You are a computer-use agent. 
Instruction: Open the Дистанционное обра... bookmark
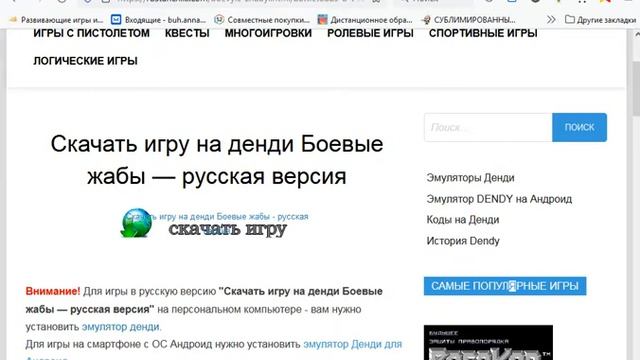[365, 20]
